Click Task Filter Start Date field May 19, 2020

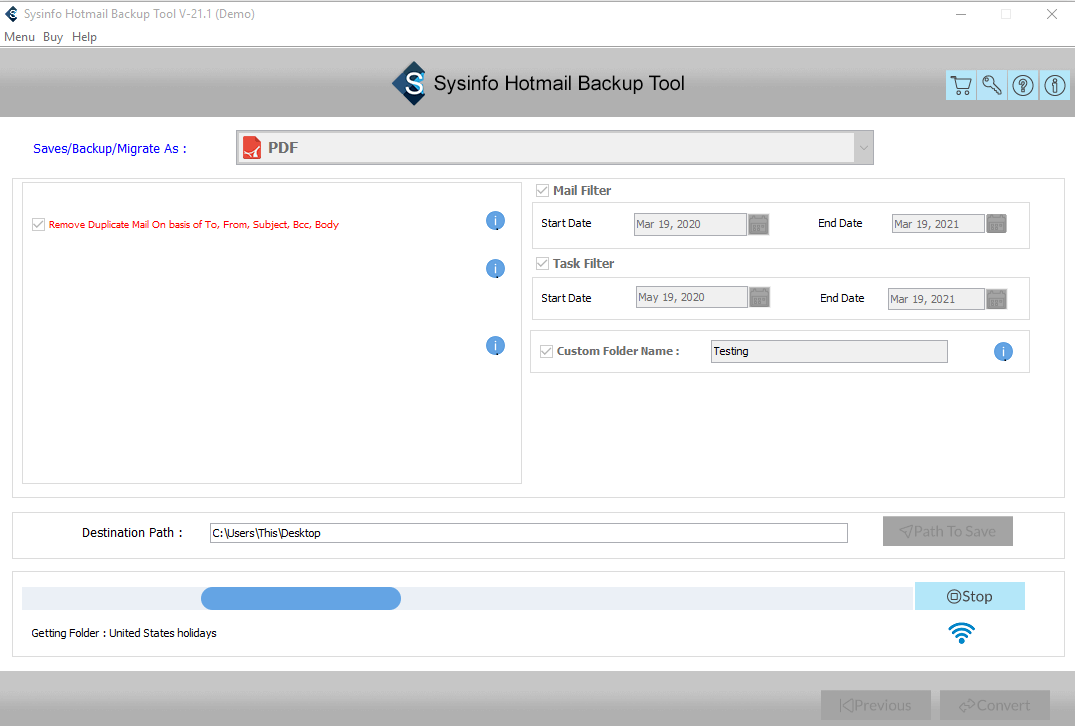[x=692, y=297]
